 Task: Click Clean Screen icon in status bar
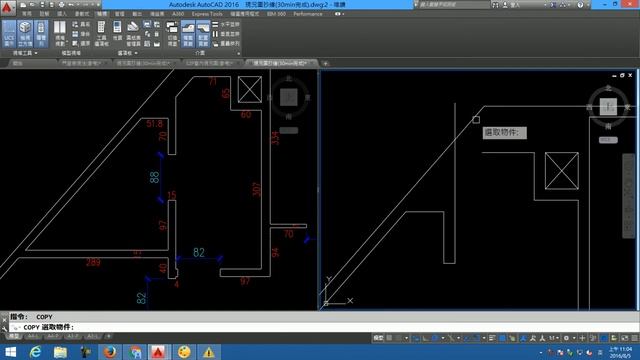click(x=625, y=338)
